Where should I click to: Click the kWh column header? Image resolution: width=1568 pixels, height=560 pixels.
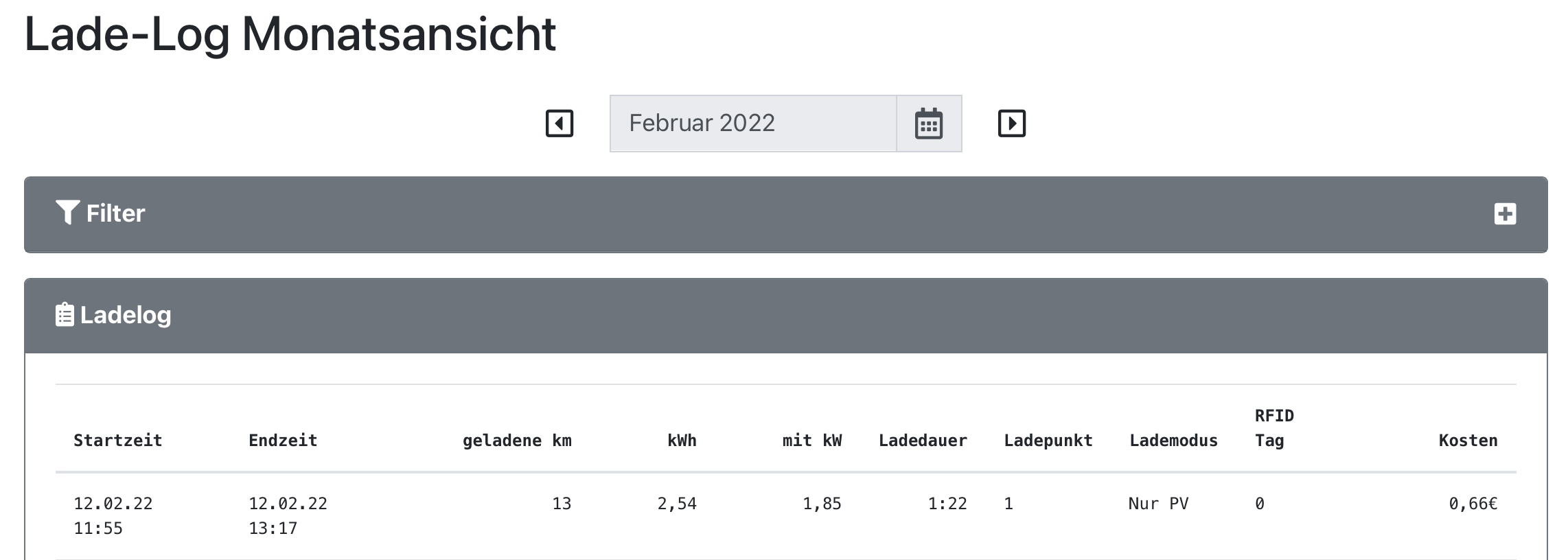(x=681, y=441)
